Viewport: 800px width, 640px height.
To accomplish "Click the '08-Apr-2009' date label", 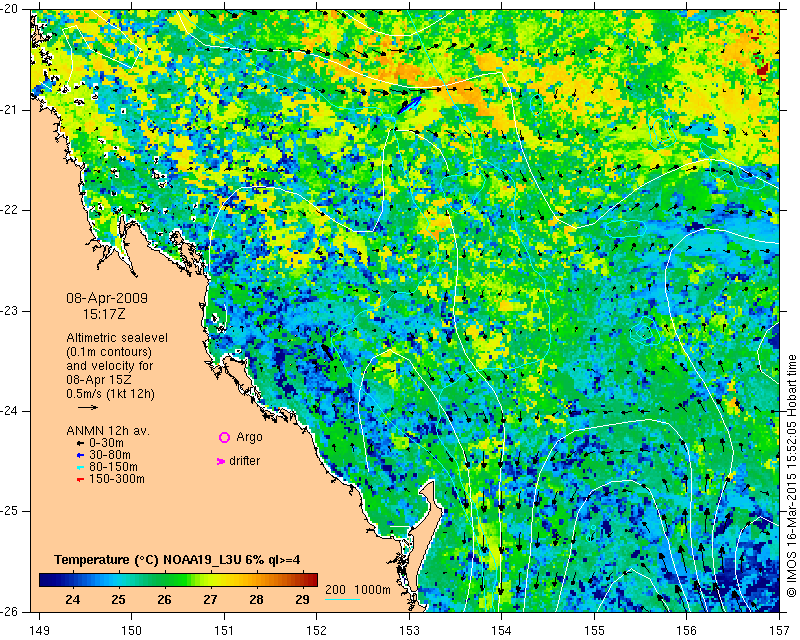I will (x=107, y=298).
